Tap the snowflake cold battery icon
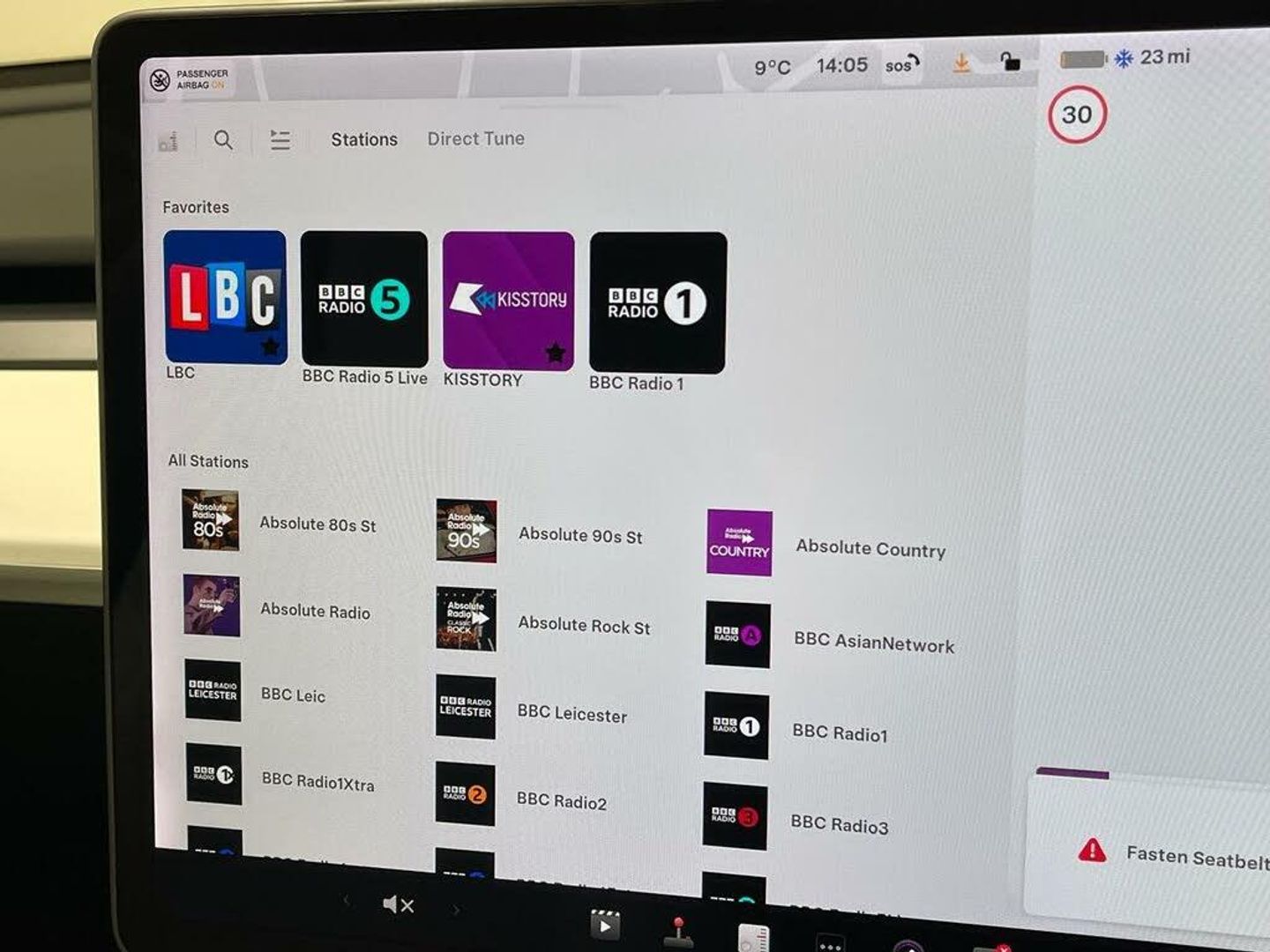This screenshot has height=952, width=1270. click(x=1123, y=58)
